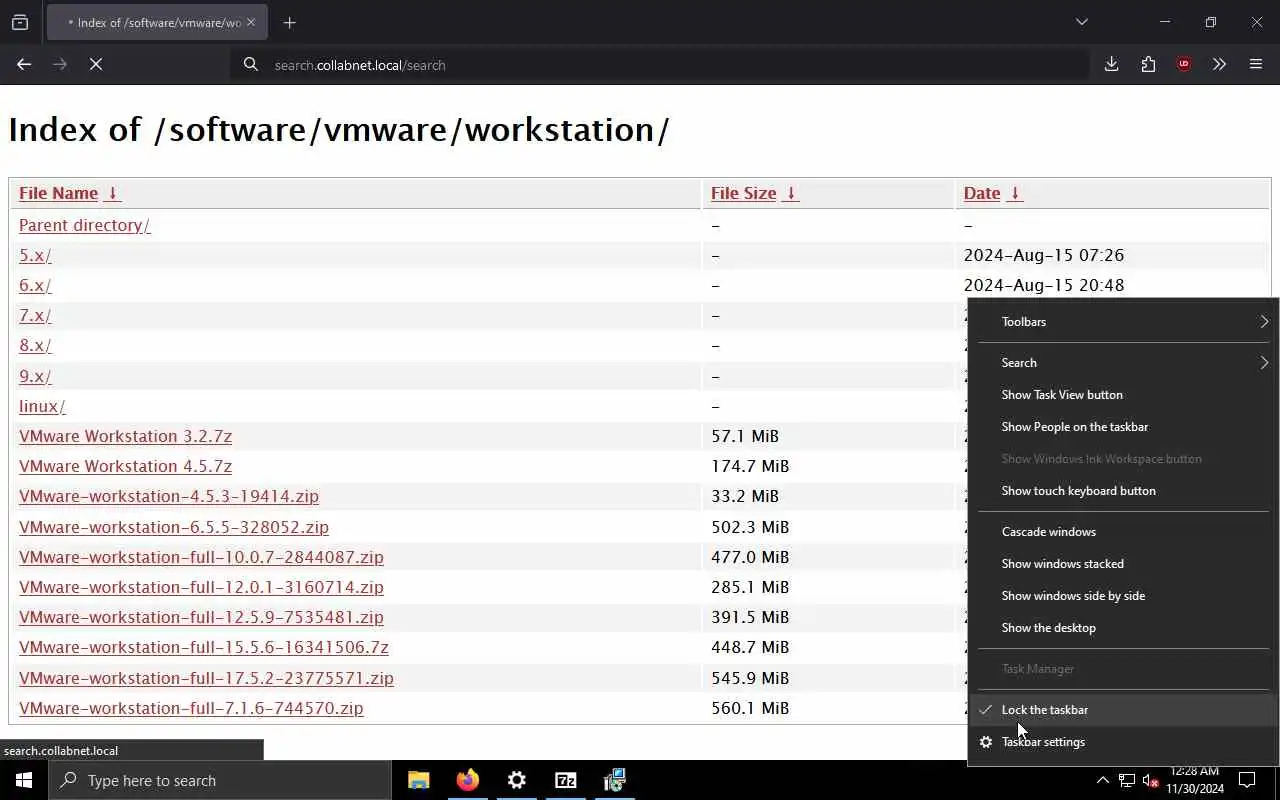Click the URL address bar field
Viewport: 1280px width, 800px height.
coord(660,65)
